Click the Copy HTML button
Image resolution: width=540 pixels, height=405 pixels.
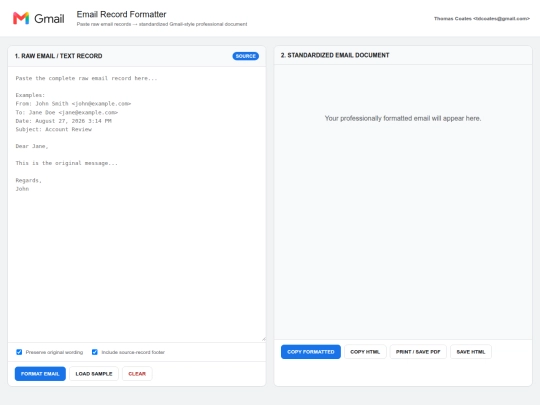click(x=365, y=352)
